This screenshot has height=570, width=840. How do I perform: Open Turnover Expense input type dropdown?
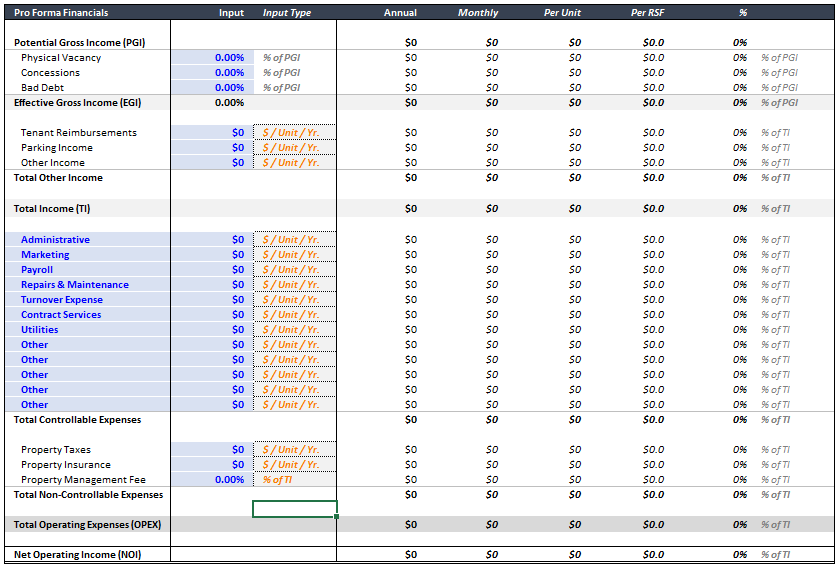[x=295, y=299]
